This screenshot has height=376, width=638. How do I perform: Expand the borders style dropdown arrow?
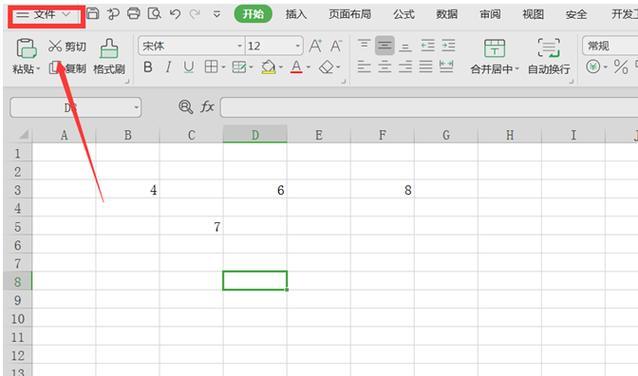(x=223, y=67)
